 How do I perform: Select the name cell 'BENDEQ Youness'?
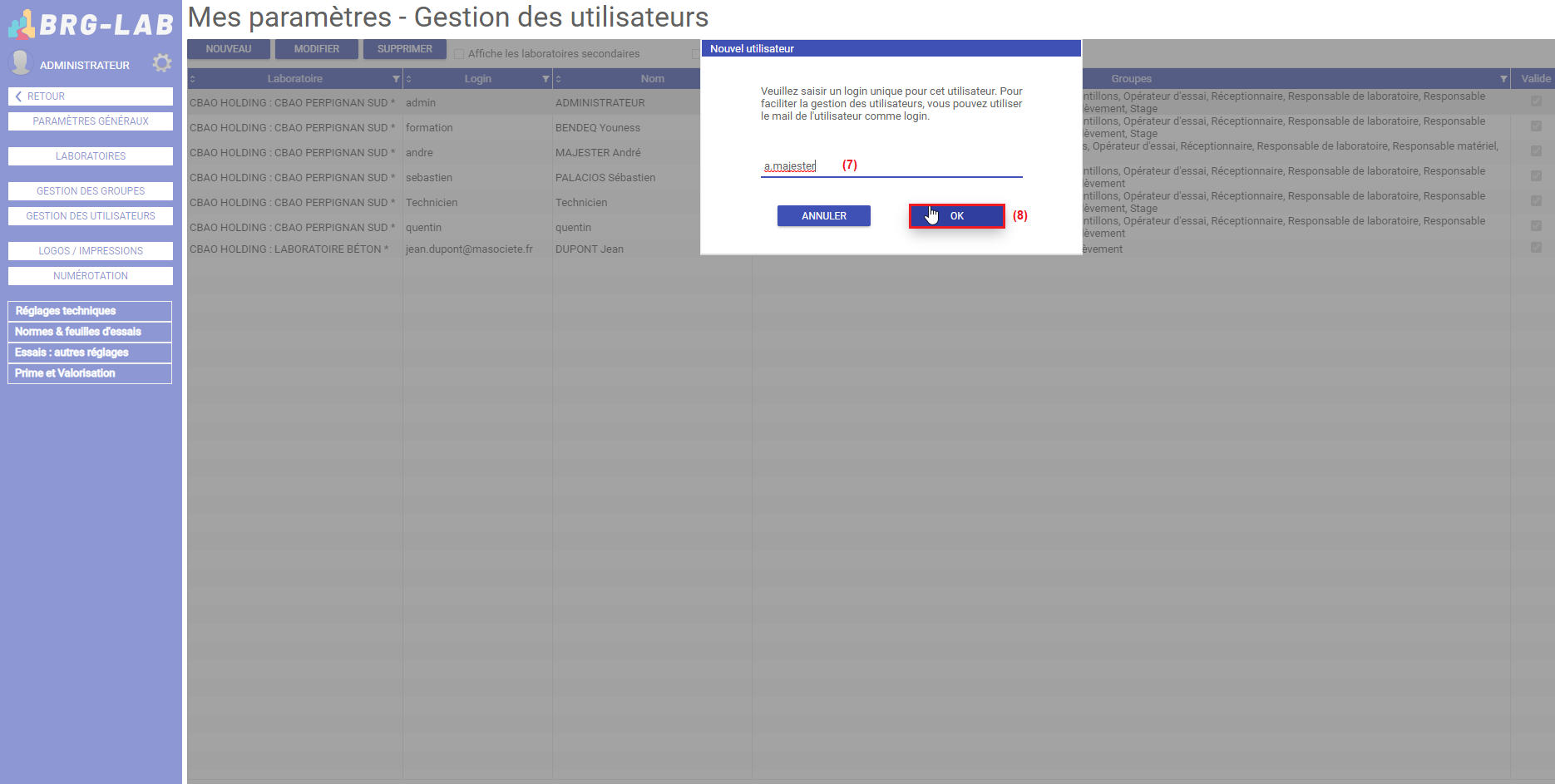598,128
